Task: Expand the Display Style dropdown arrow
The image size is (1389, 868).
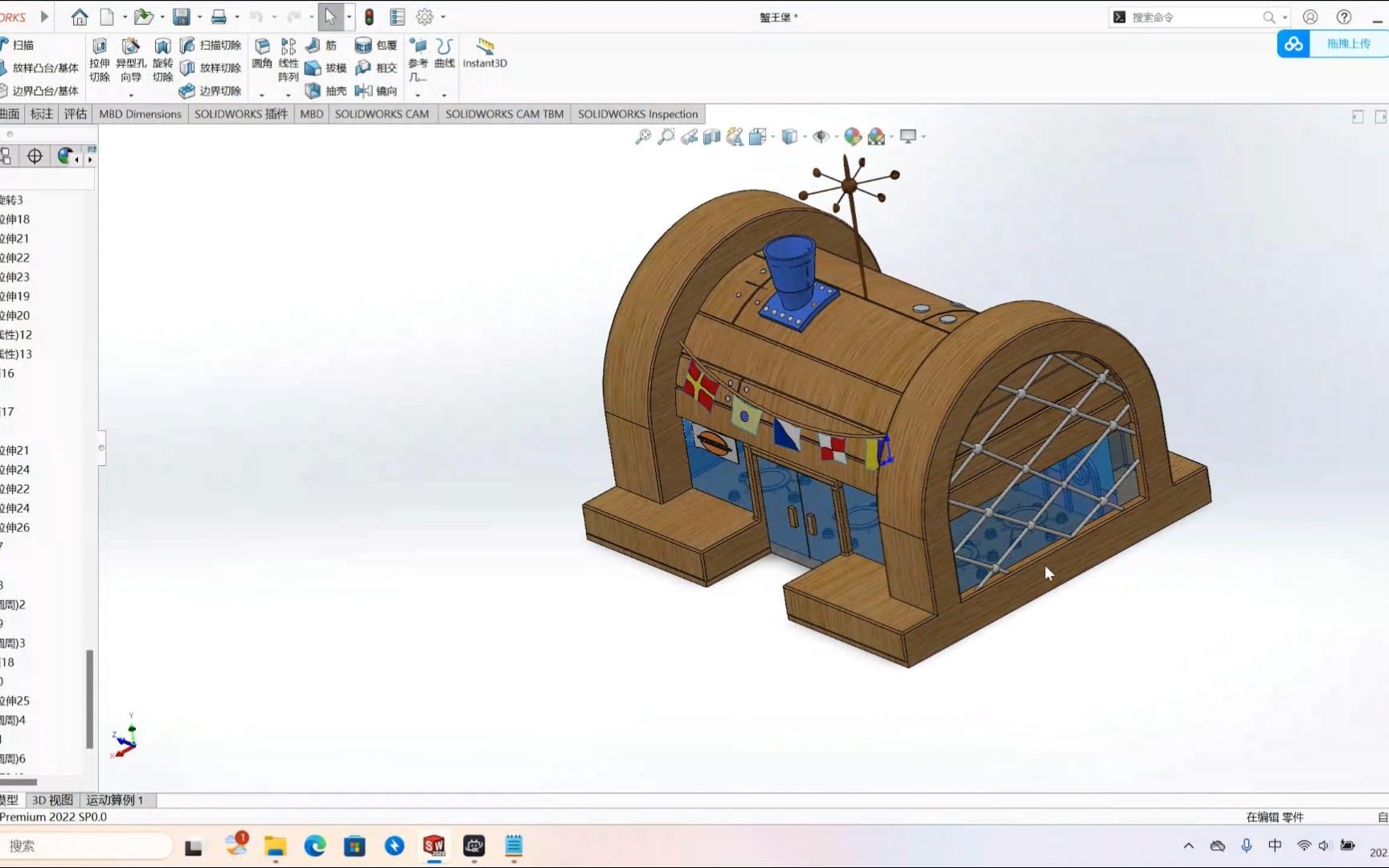Action: click(805, 137)
